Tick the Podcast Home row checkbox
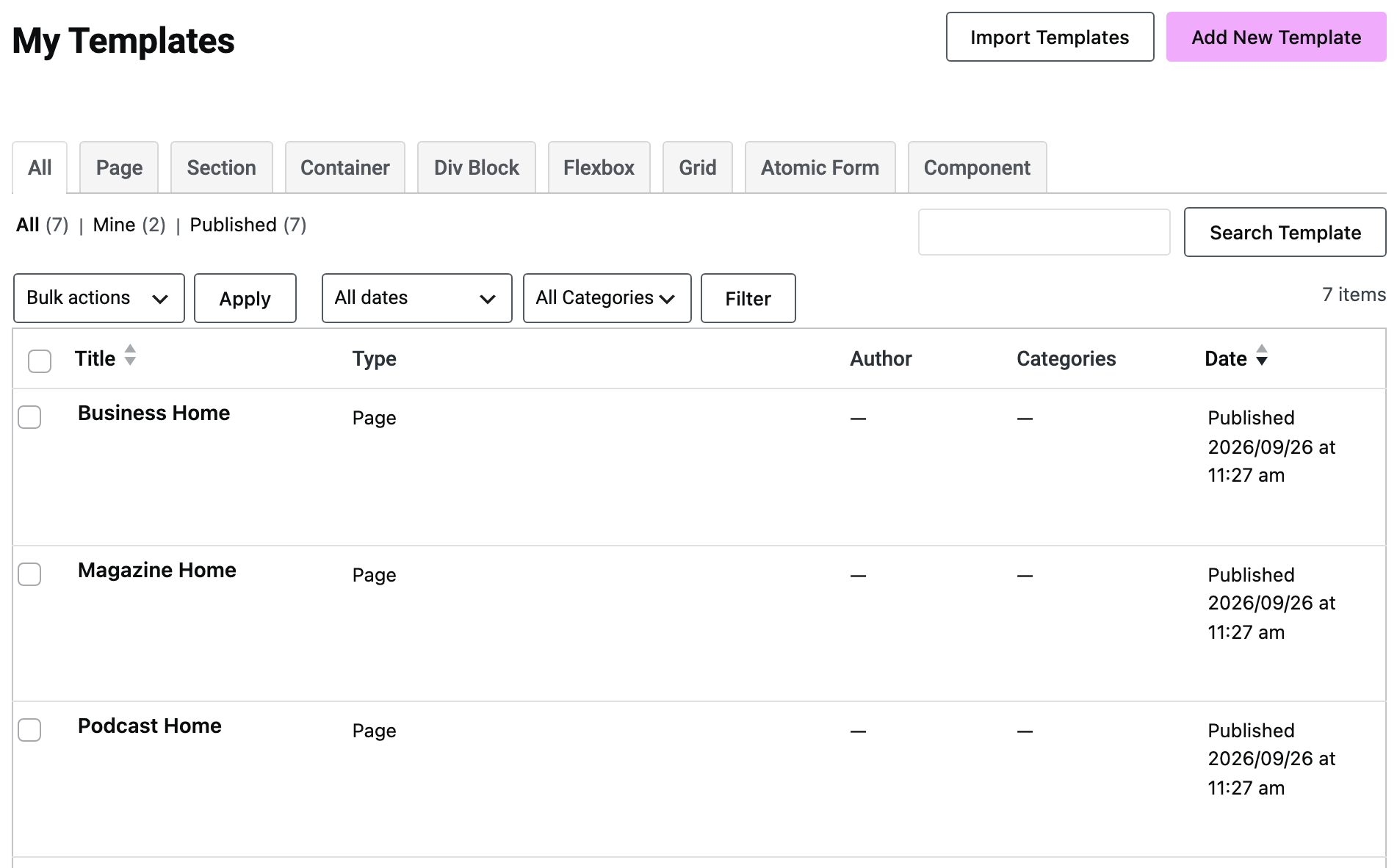The width and height of the screenshot is (1397, 868). click(29, 730)
